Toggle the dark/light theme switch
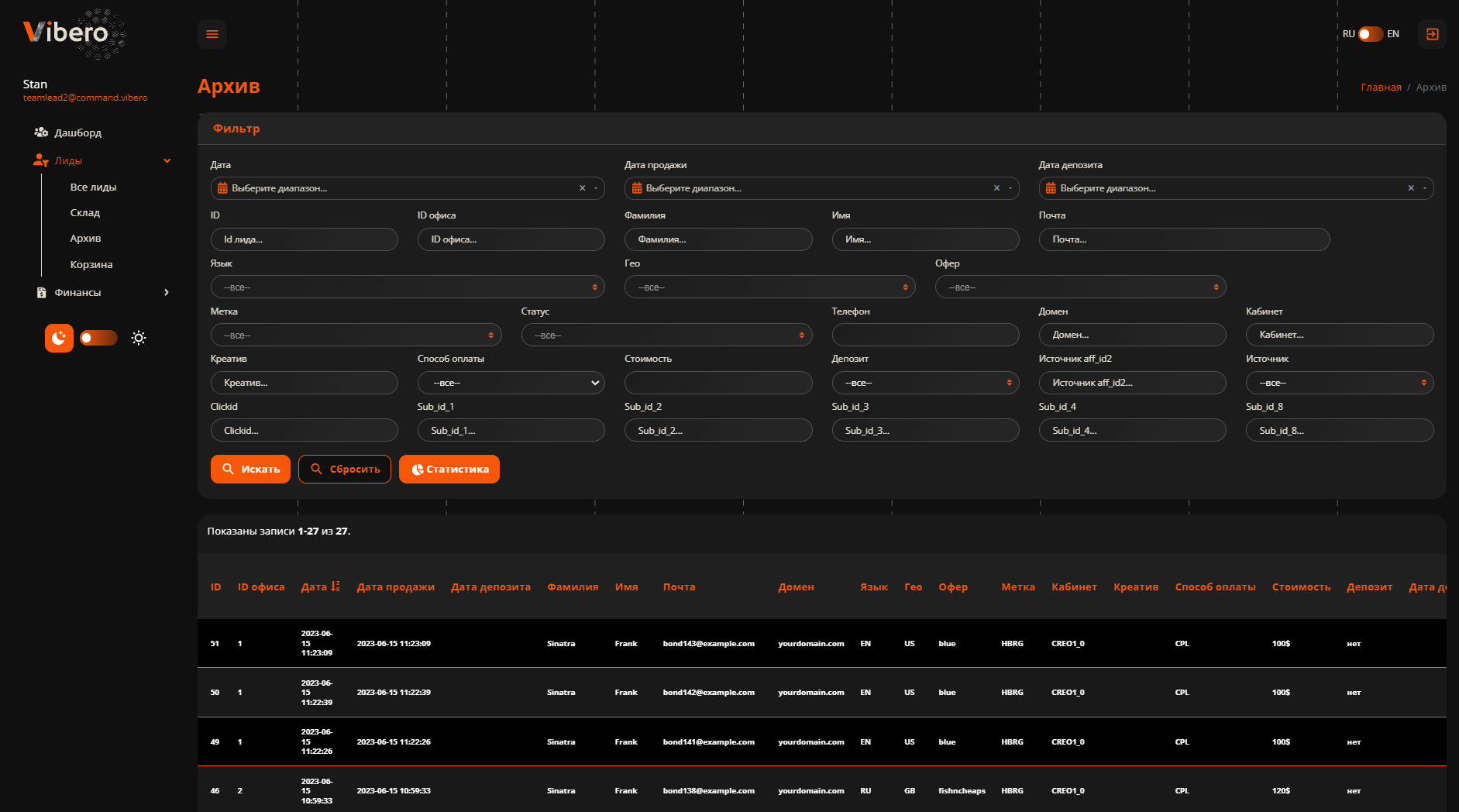This screenshot has width=1459, height=812. pyautogui.click(x=99, y=338)
